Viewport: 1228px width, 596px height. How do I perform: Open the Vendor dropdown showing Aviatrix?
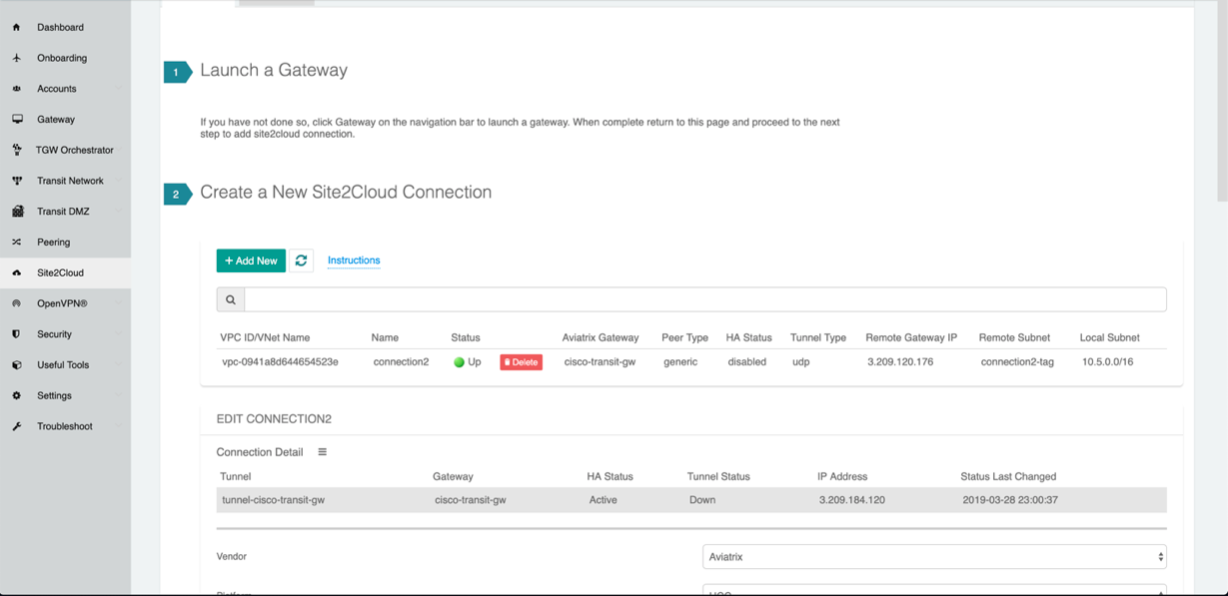[934, 557]
